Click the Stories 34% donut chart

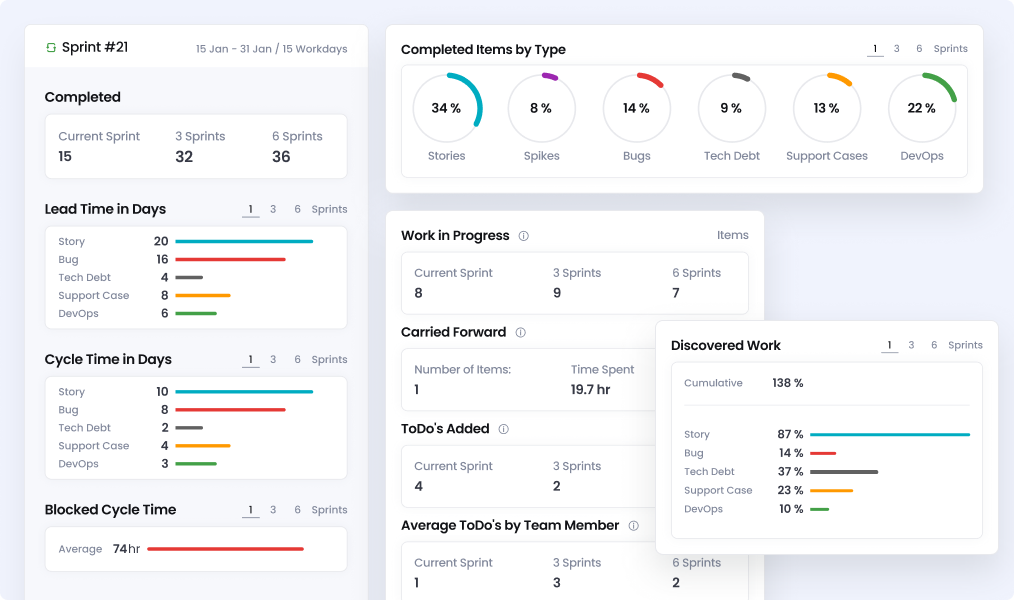(x=446, y=108)
